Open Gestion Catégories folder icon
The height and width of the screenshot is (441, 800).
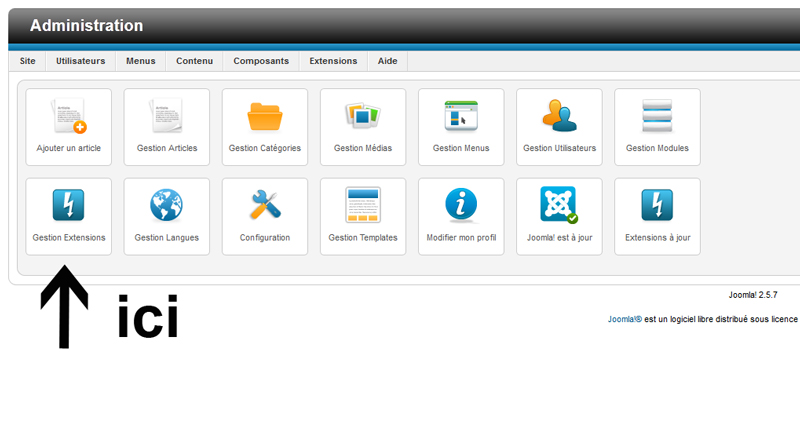point(264,118)
